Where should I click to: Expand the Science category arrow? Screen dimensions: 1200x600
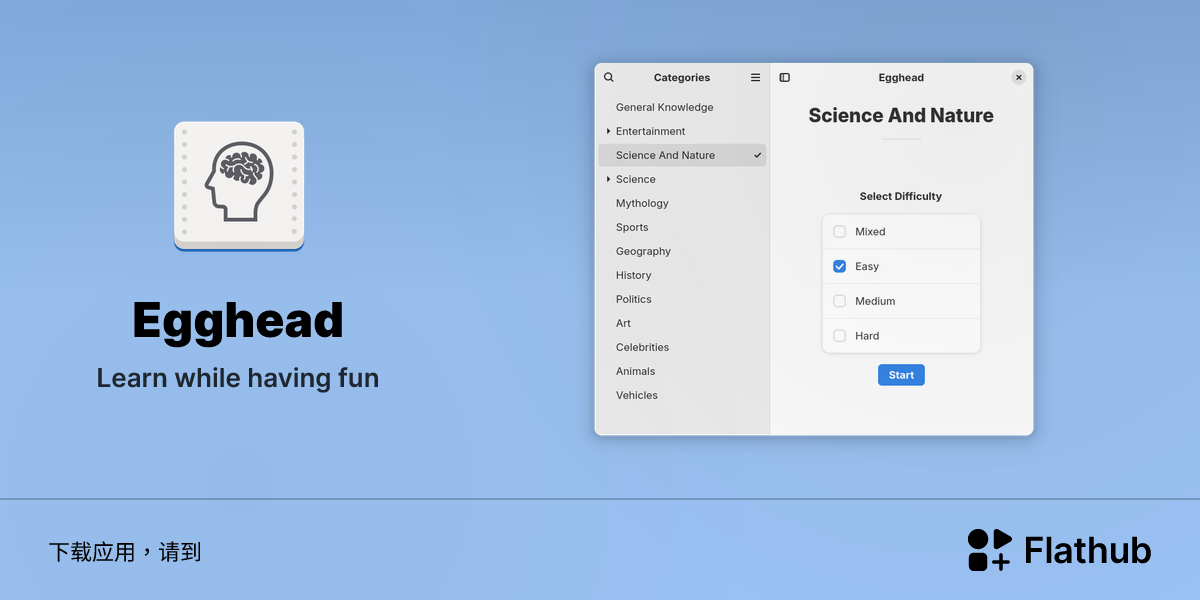coord(608,179)
